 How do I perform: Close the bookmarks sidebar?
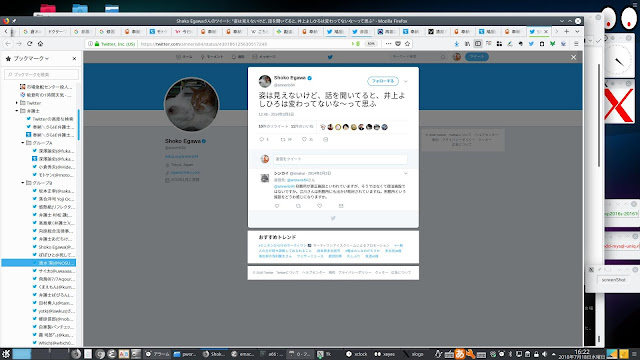(74, 58)
